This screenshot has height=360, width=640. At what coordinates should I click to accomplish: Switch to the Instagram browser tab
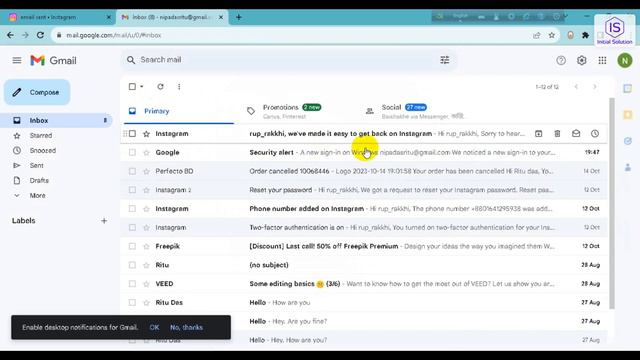[58, 17]
